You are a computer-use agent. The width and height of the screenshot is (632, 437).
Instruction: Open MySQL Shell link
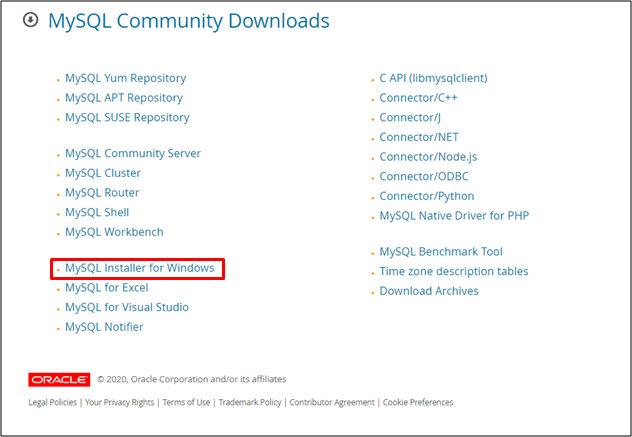[97, 213]
